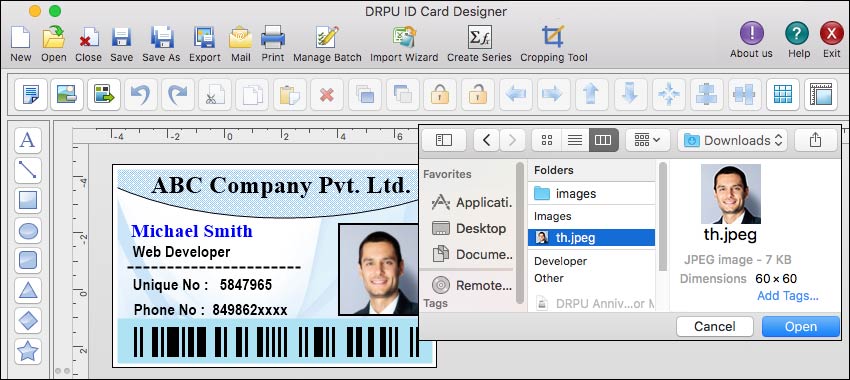The image size is (850, 380).
Task: Print the ID card
Action: coord(273,37)
